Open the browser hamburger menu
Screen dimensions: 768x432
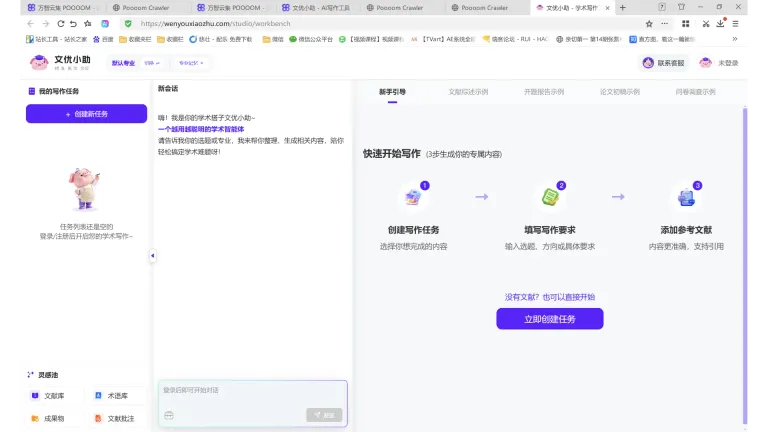(x=736, y=24)
